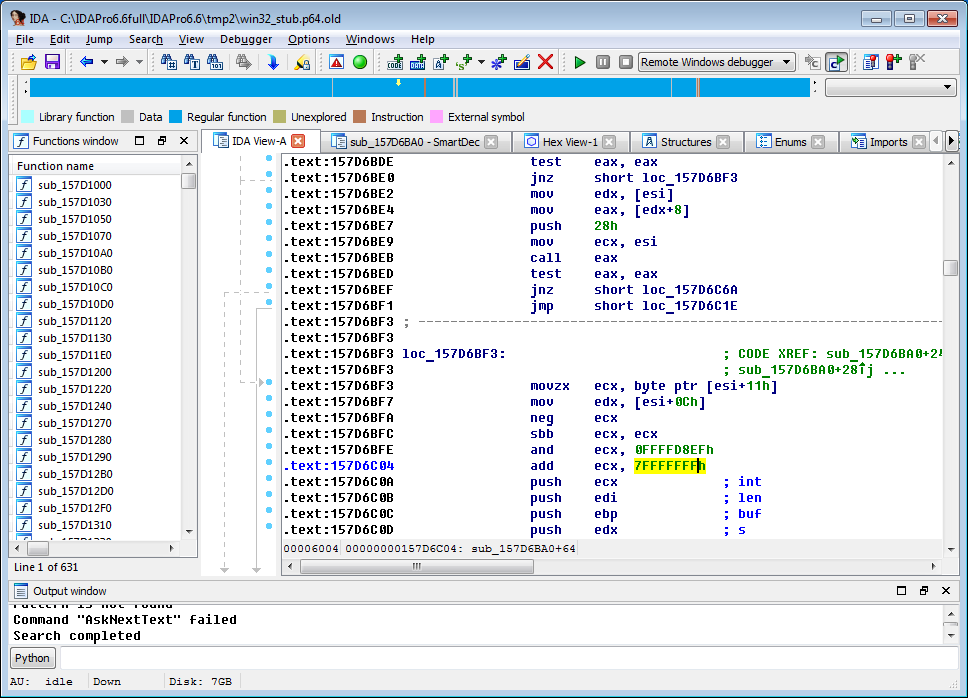
Task: Click the Python button in output bar
Action: [32, 658]
